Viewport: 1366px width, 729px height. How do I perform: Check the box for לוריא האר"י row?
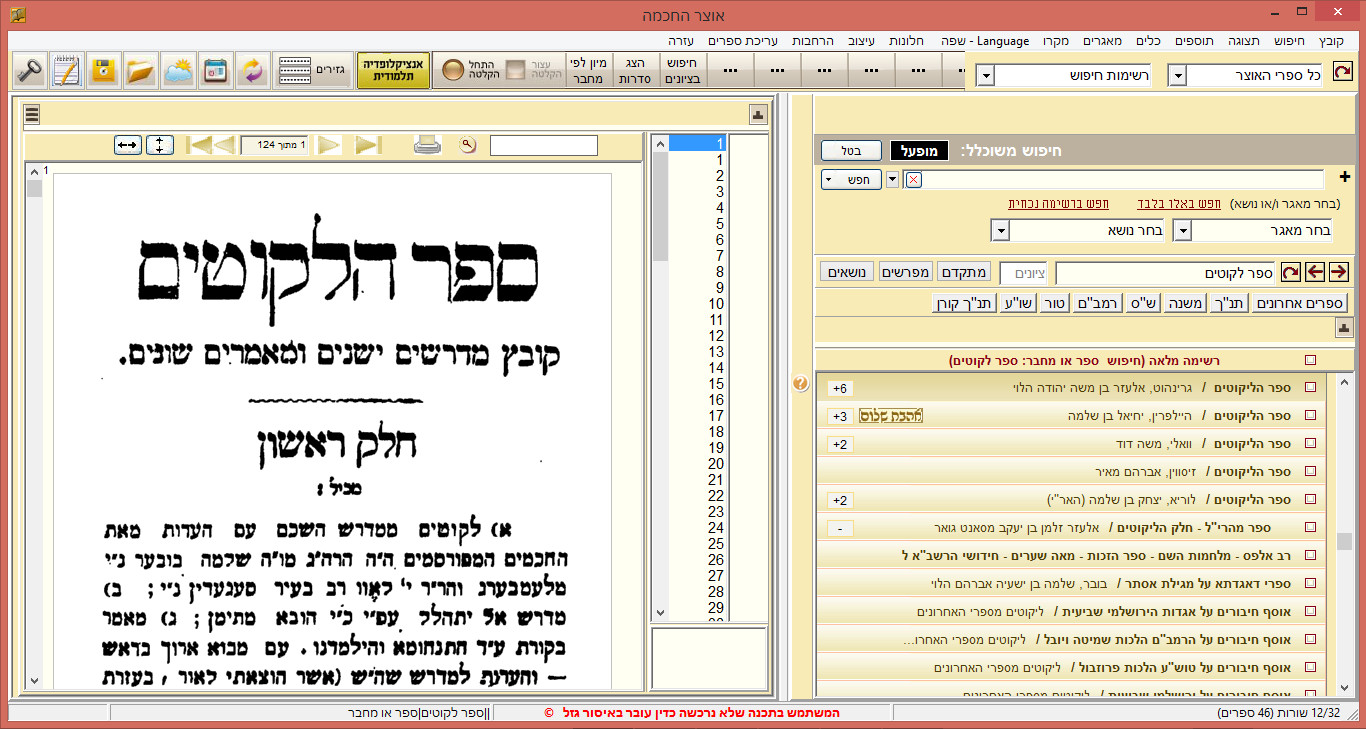tap(1310, 500)
